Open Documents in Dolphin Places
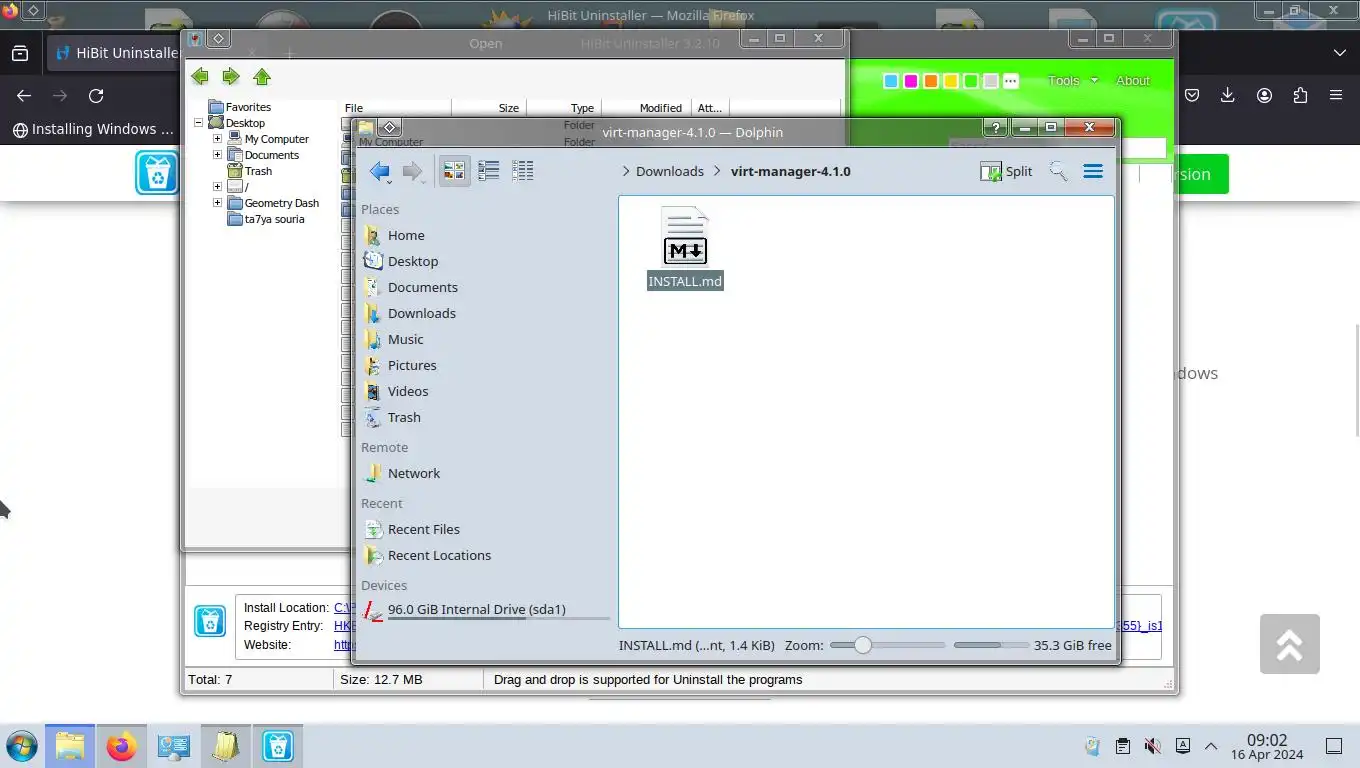 pyautogui.click(x=423, y=287)
